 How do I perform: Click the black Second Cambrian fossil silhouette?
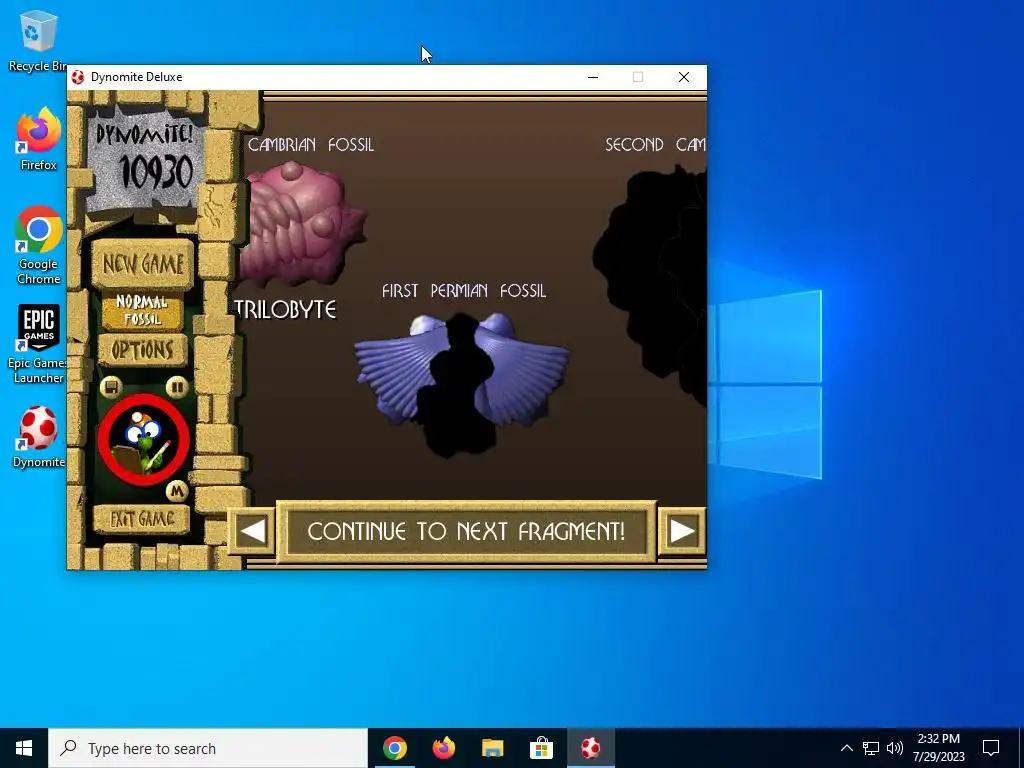click(x=650, y=284)
